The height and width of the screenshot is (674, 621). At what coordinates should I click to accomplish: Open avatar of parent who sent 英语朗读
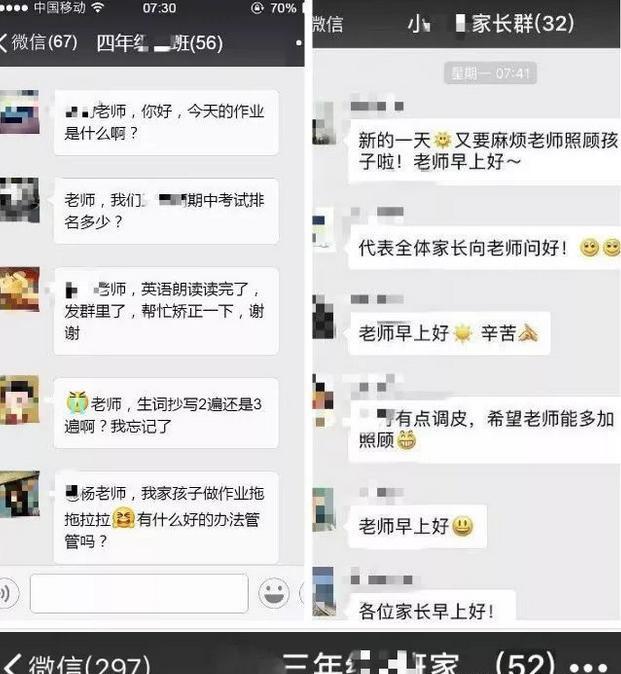[x=19, y=289]
